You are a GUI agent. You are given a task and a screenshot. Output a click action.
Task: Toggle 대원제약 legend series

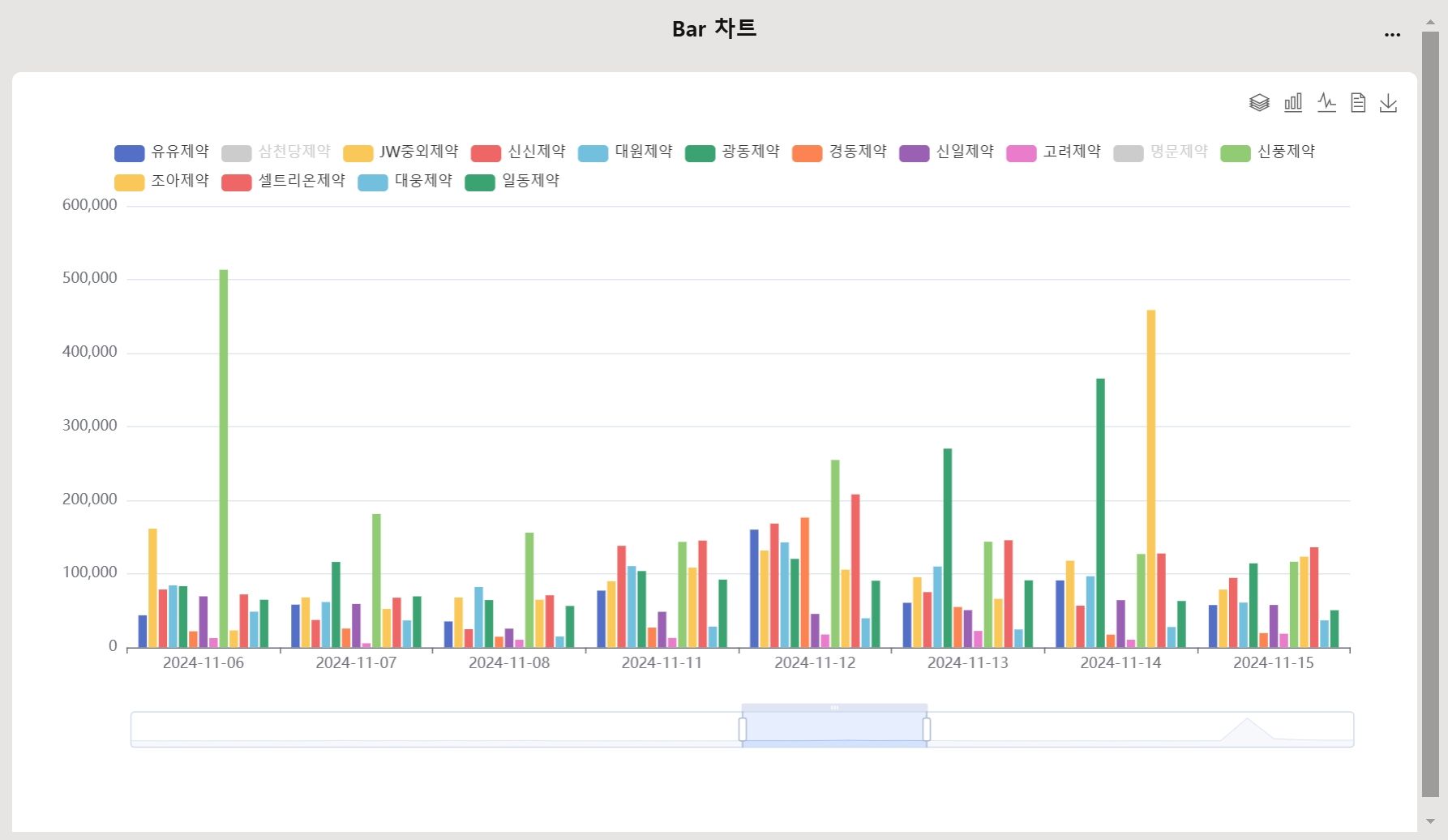click(625, 152)
